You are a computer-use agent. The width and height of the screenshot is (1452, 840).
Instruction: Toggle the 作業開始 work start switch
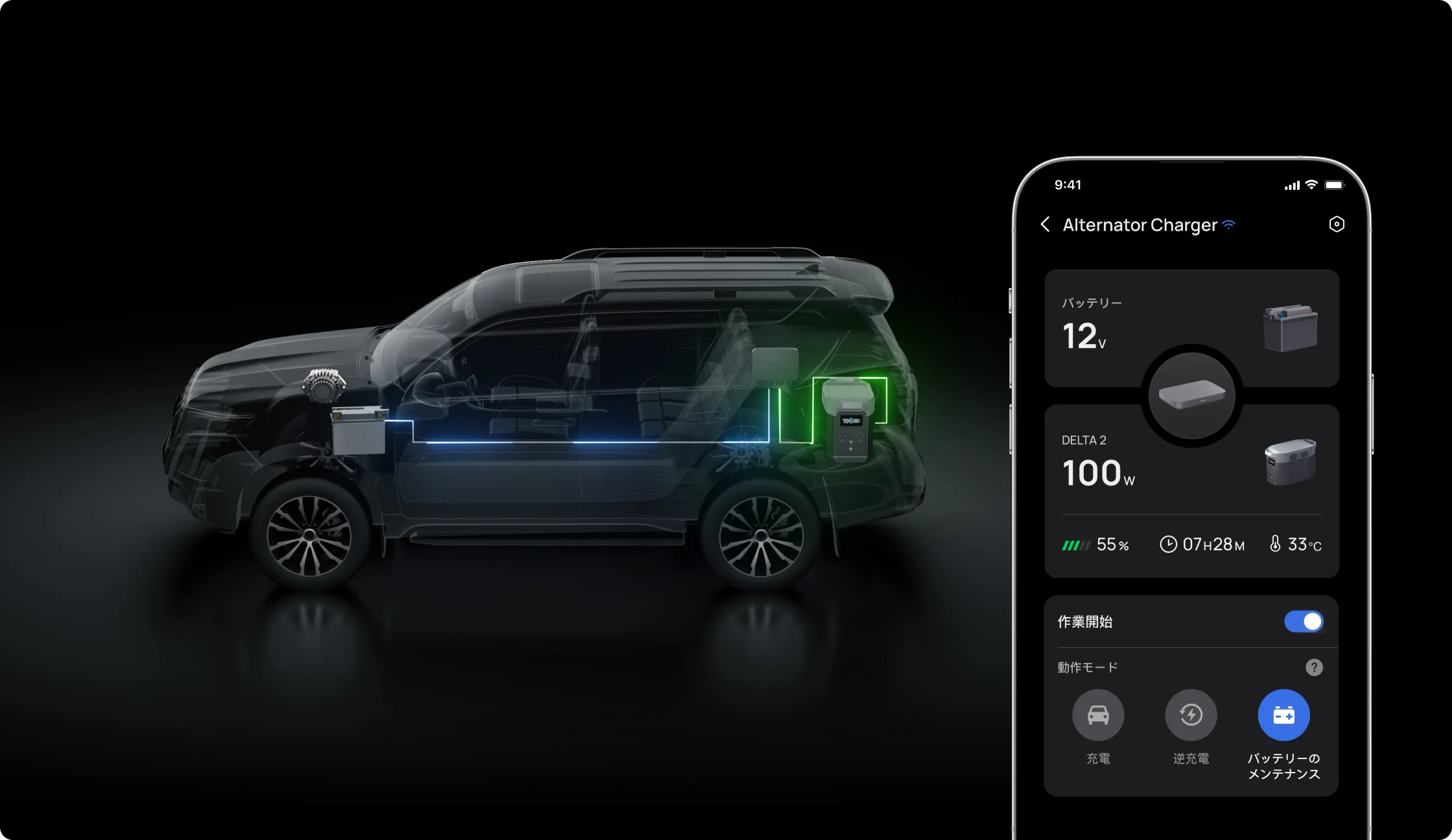point(1303,622)
